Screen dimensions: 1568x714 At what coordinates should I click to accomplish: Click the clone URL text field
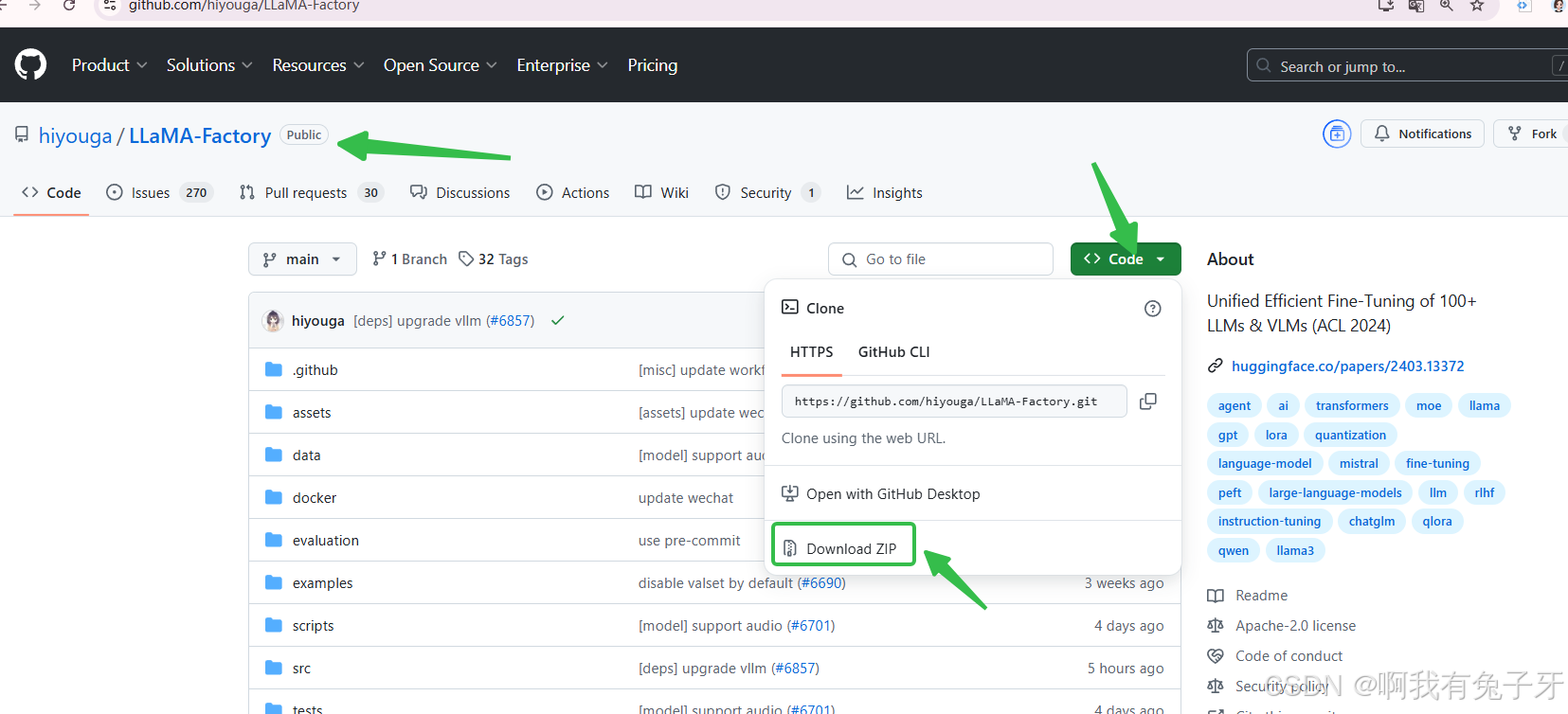coord(954,402)
